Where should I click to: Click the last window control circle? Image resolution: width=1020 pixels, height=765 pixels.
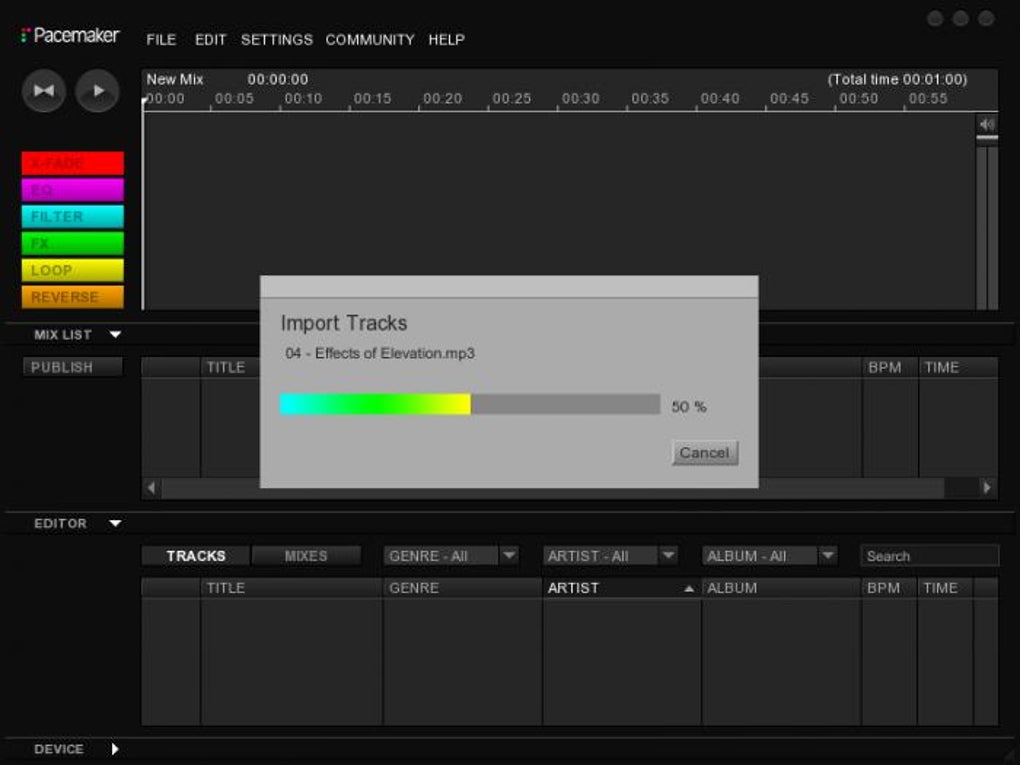[x=986, y=18]
